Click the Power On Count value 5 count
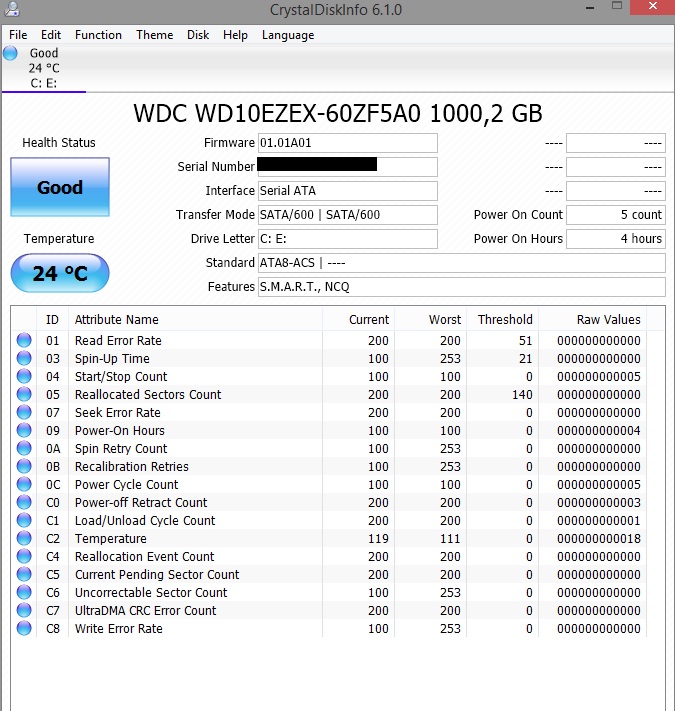Image resolution: width=675 pixels, height=711 pixels. click(616, 215)
